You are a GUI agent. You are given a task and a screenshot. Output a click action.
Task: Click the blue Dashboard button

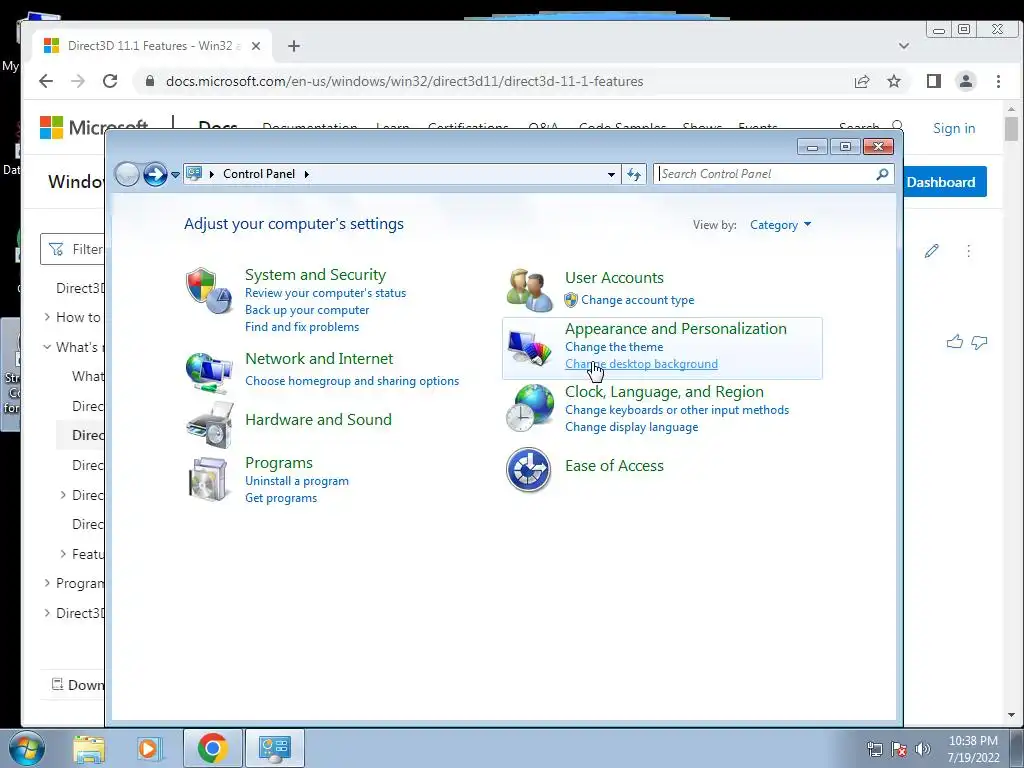point(945,182)
